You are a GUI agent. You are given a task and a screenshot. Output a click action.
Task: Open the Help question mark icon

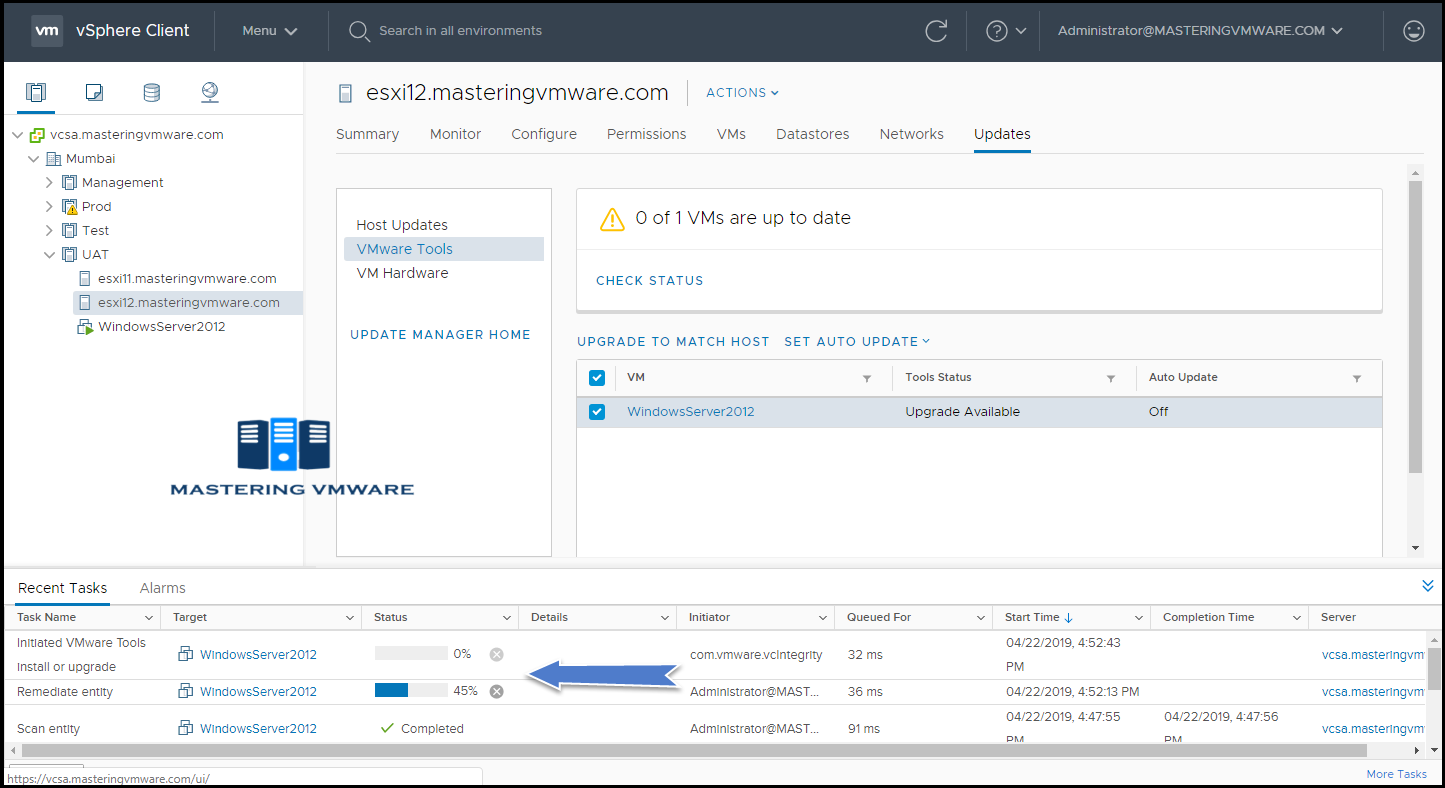point(997,31)
